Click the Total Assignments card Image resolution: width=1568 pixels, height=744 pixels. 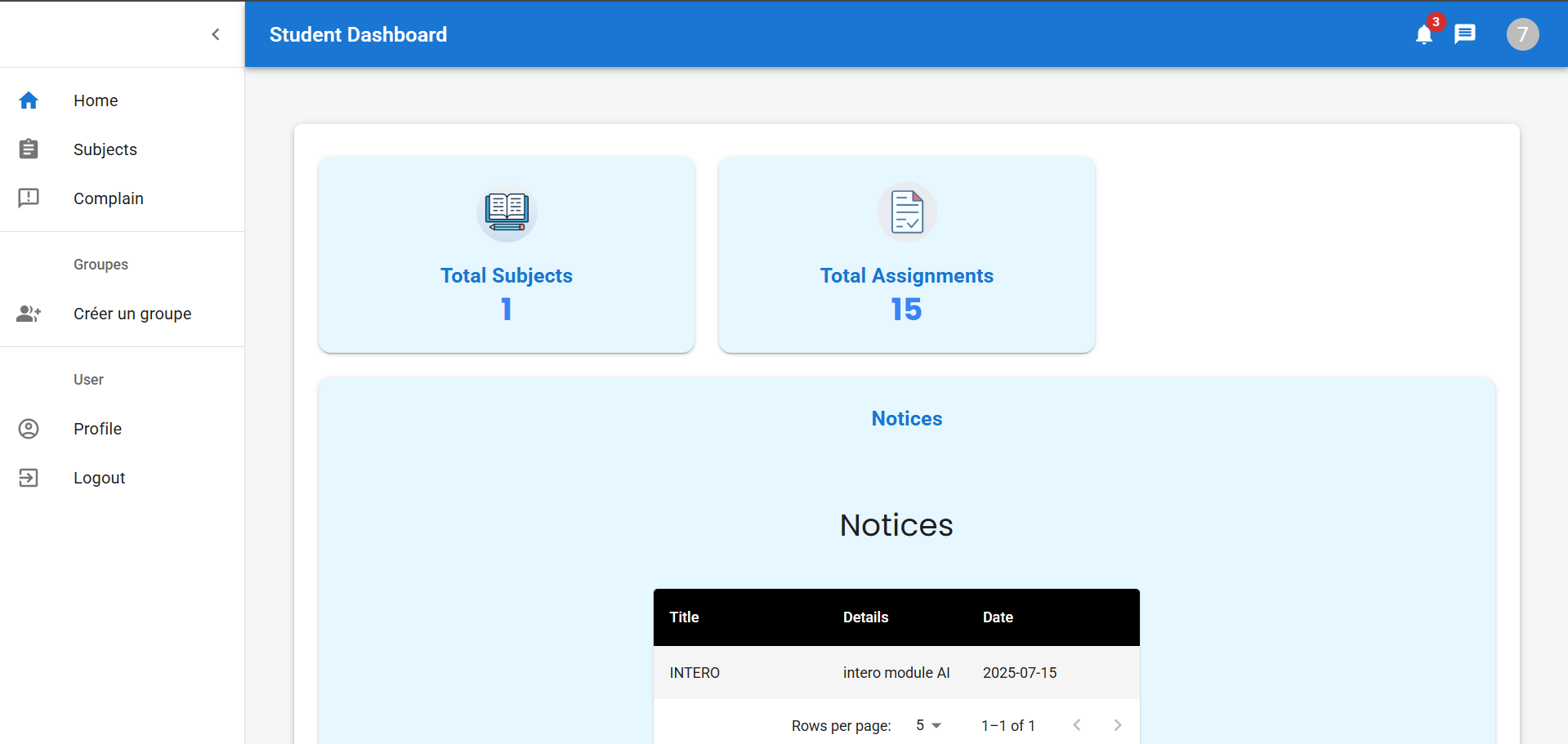[907, 255]
